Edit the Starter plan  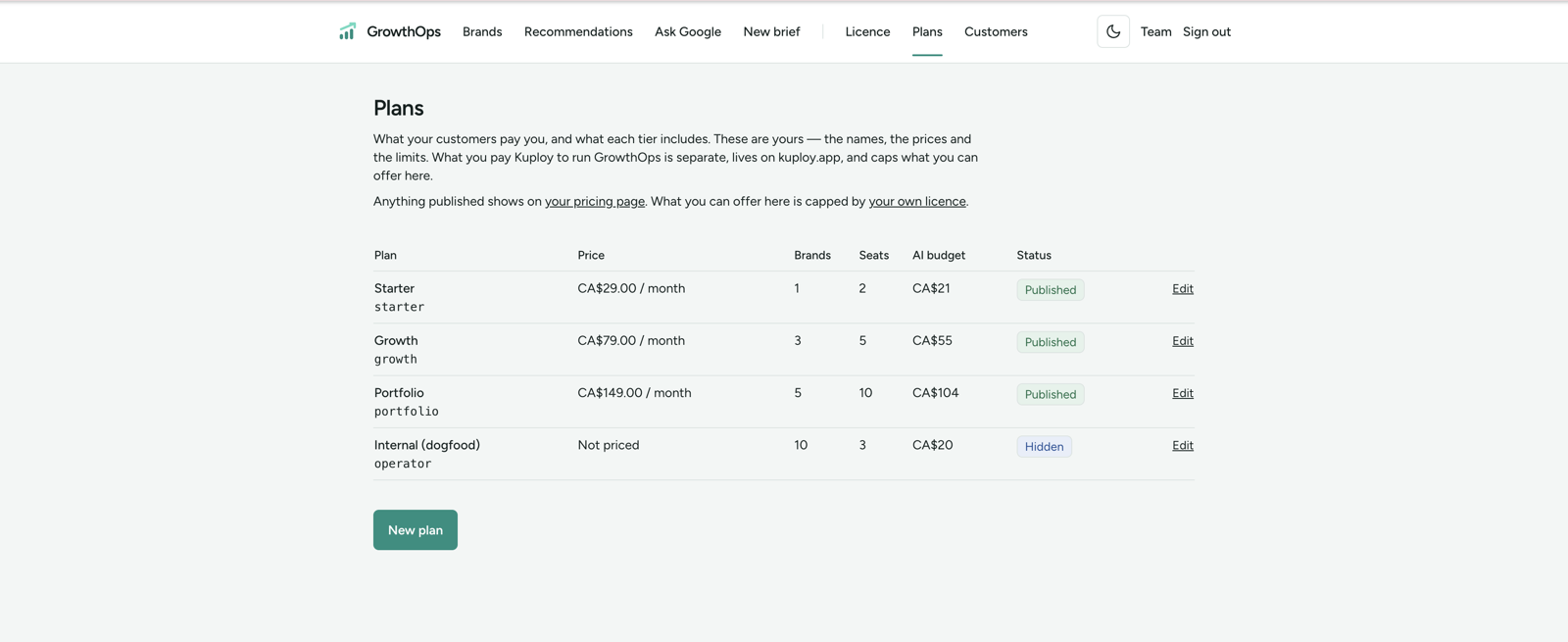(x=1183, y=288)
